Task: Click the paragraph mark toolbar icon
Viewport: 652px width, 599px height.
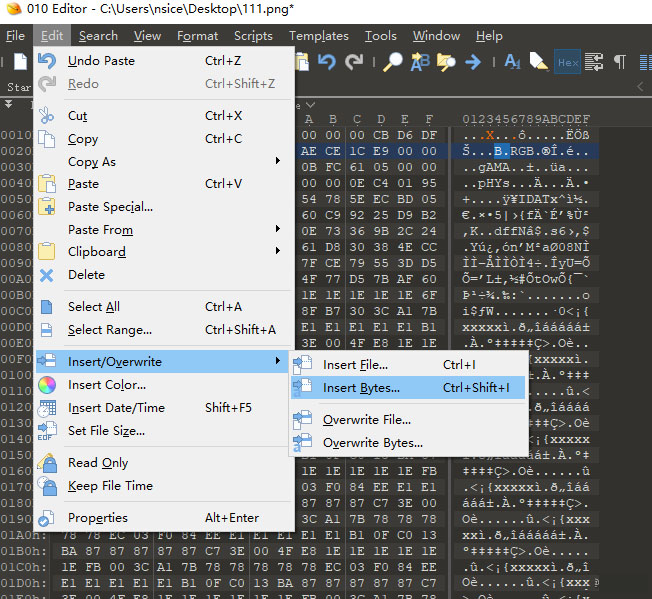Action: 620,62
